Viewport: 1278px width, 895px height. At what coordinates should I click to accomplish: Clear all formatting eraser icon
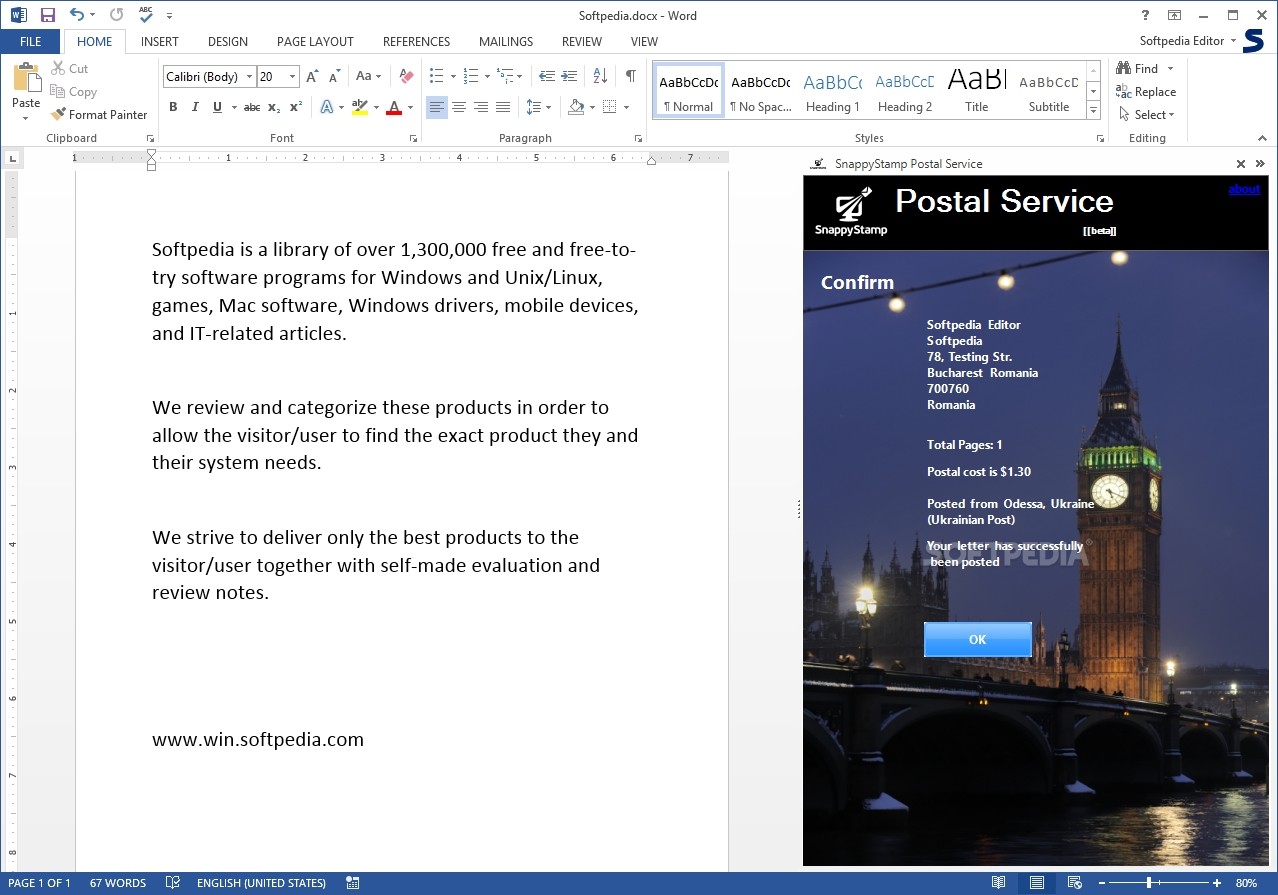(x=406, y=76)
